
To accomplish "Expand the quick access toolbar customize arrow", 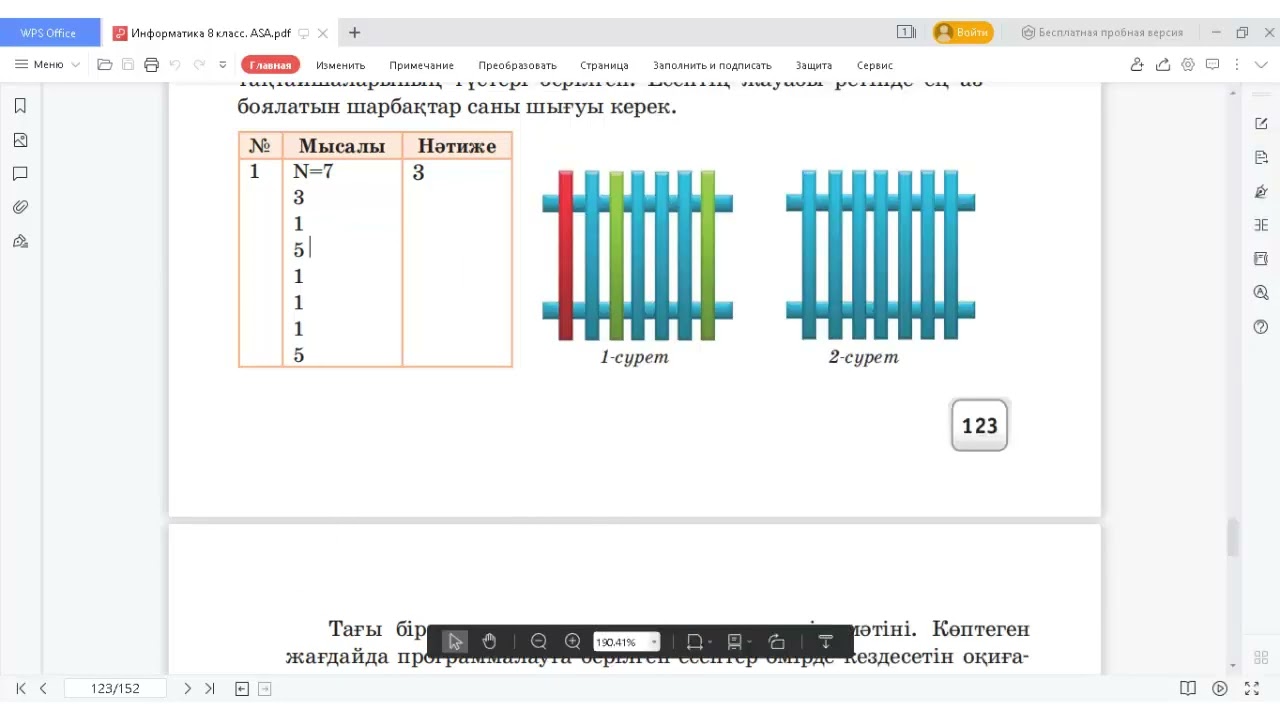I will point(222,65).
